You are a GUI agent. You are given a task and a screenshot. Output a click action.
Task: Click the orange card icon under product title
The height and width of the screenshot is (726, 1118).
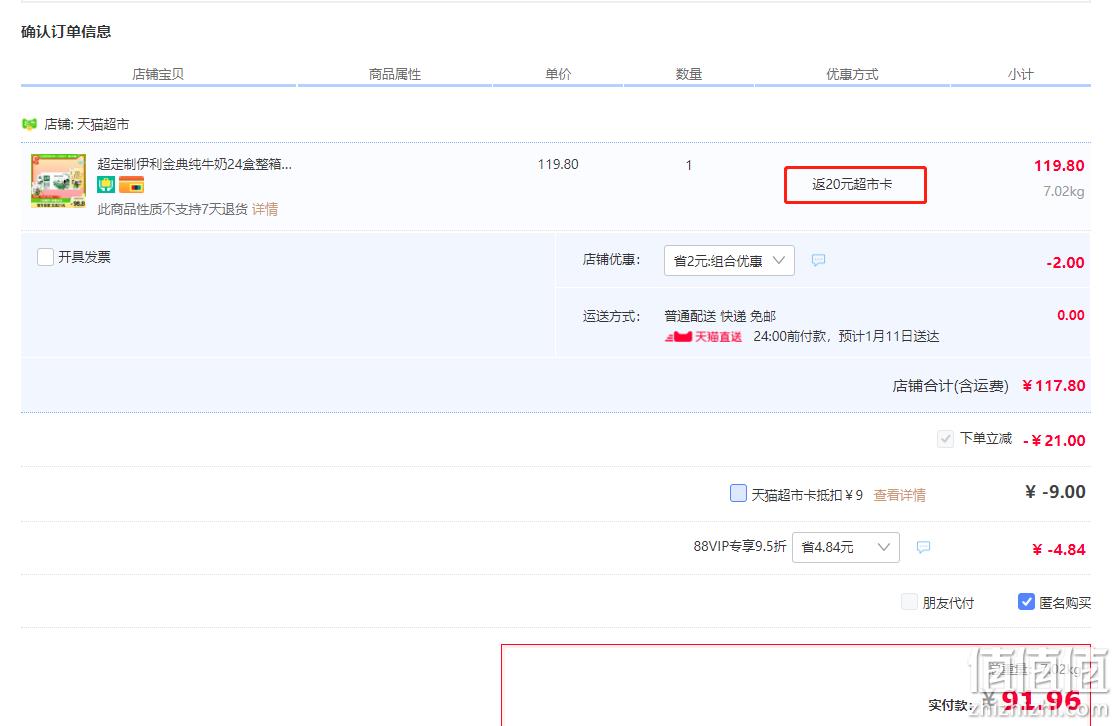[131, 185]
